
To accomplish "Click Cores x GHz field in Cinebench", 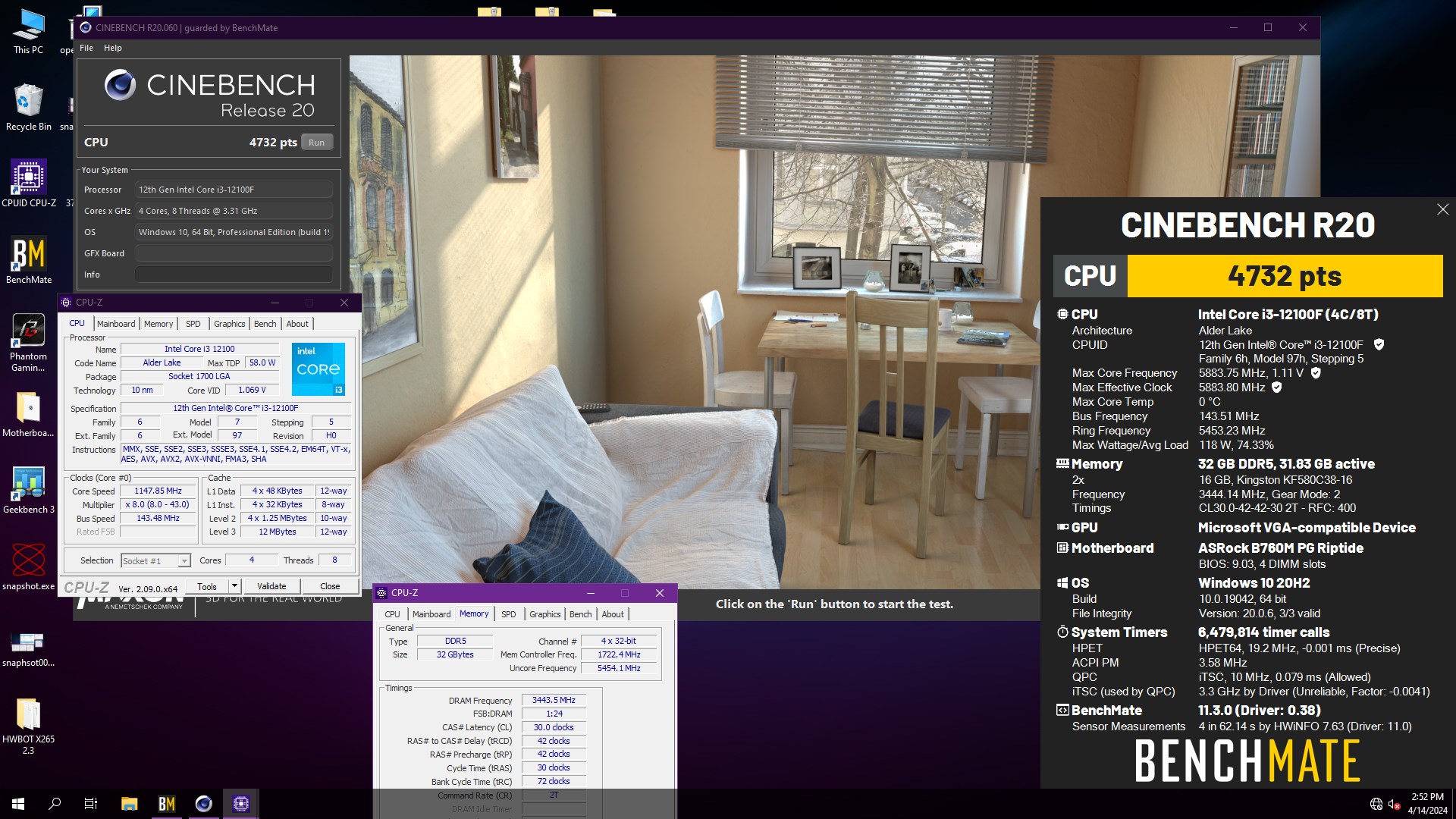I will click(234, 211).
